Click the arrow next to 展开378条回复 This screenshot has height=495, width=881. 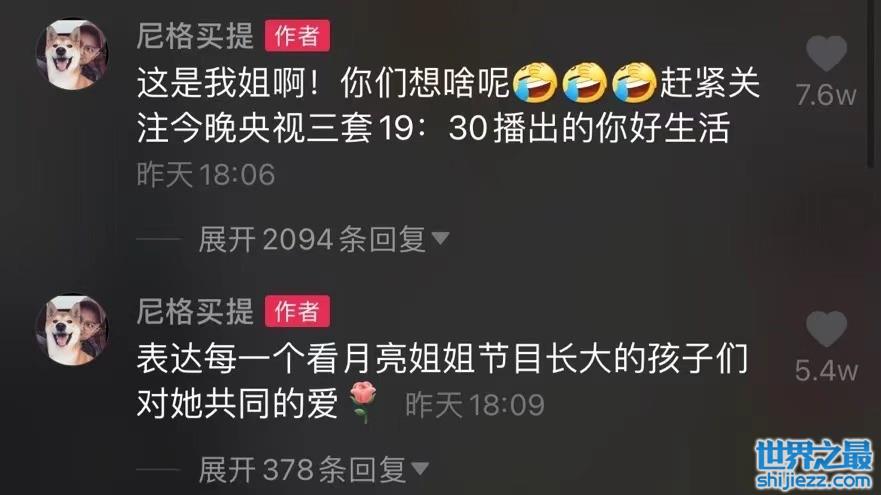pyautogui.click(x=420, y=468)
